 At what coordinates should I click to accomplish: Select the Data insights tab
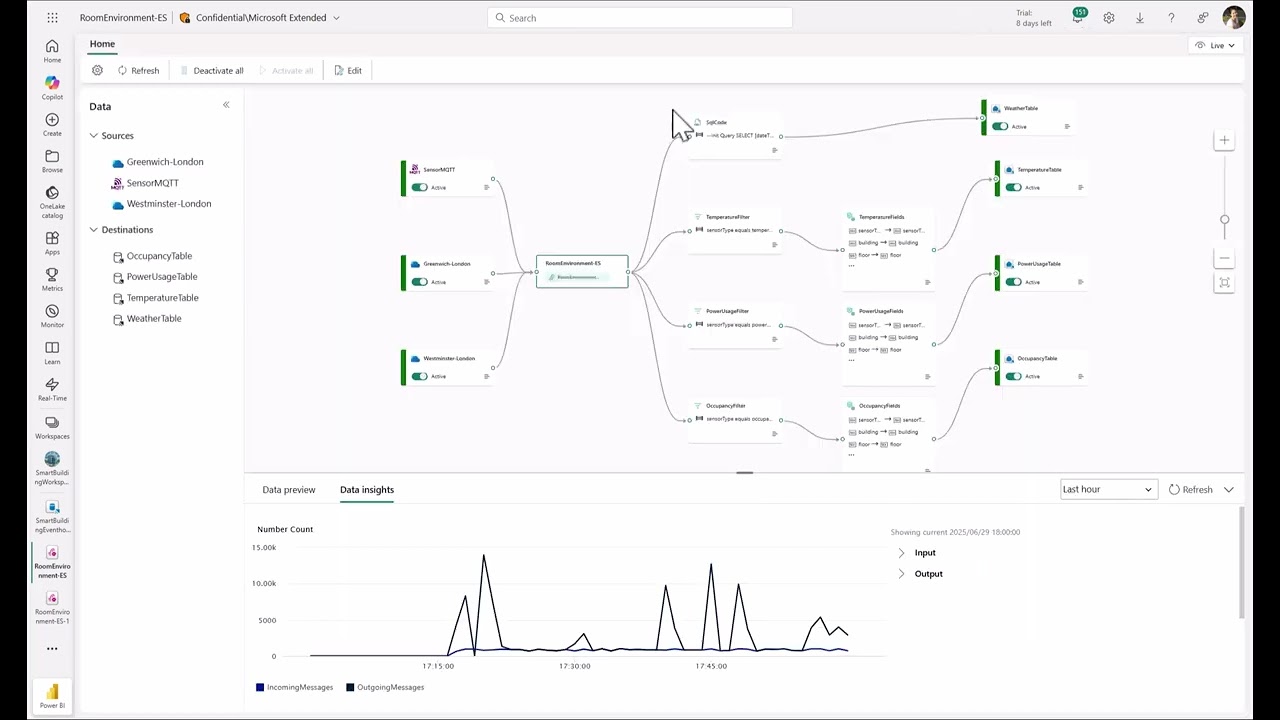pyautogui.click(x=367, y=490)
